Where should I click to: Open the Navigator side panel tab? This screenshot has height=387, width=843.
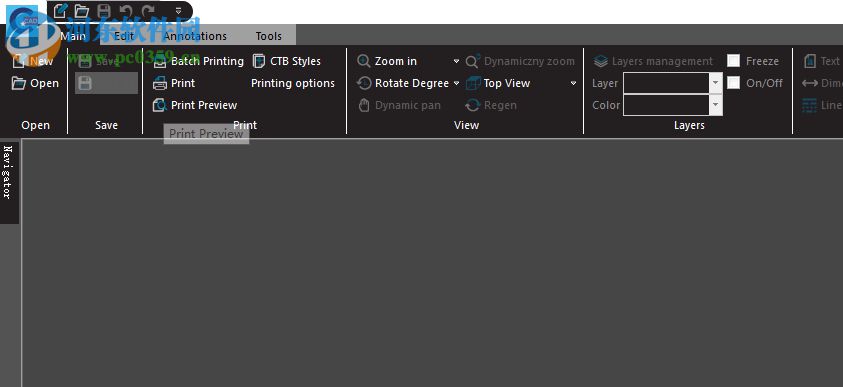pyautogui.click(x=8, y=182)
